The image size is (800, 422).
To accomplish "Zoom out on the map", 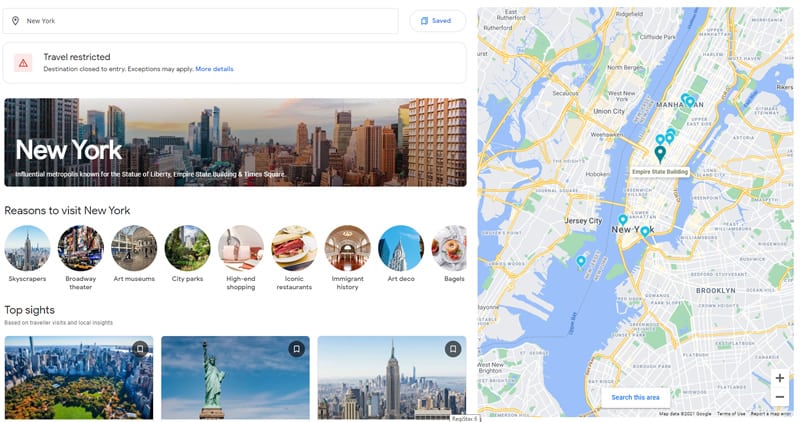I will pyautogui.click(x=780, y=396).
